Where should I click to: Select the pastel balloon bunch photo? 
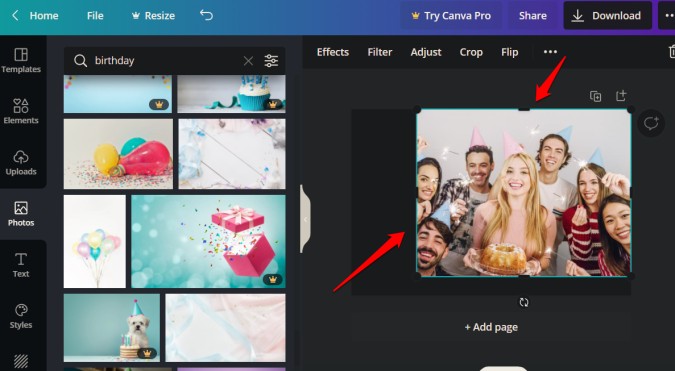[95, 241]
